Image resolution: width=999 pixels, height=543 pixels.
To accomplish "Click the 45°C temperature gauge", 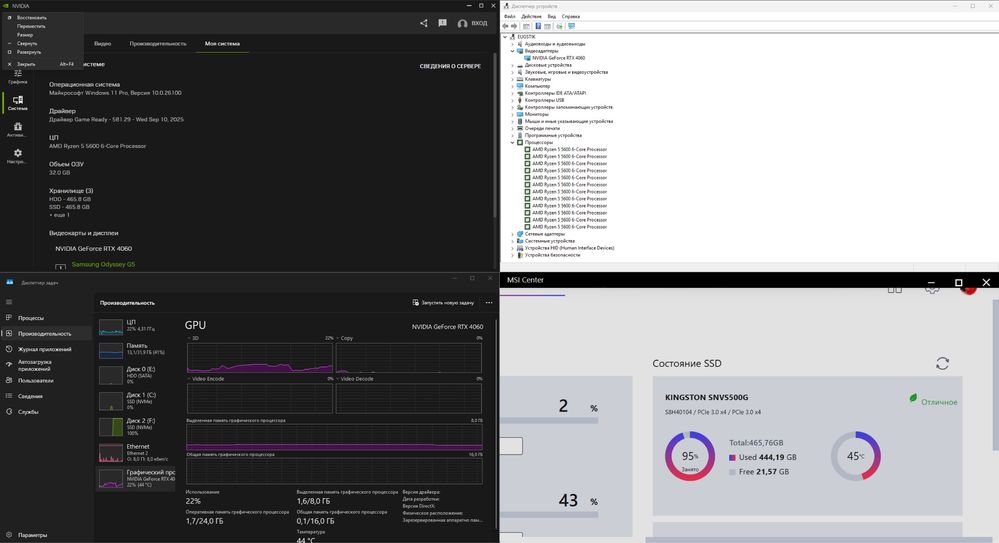I will pyautogui.click(x=856, y=456).
